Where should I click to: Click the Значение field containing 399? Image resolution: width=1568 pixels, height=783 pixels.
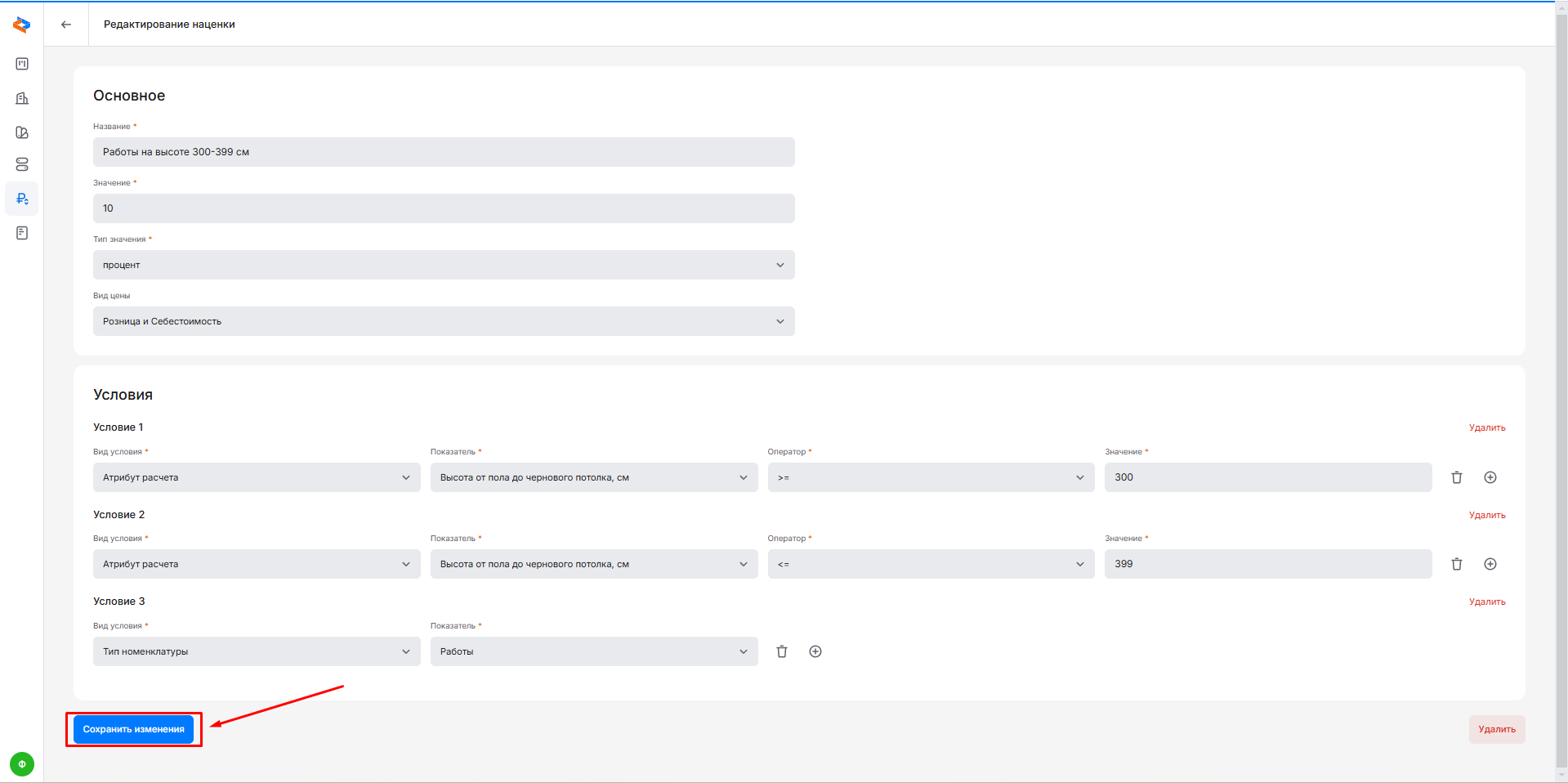click(x=1267, y=564)
